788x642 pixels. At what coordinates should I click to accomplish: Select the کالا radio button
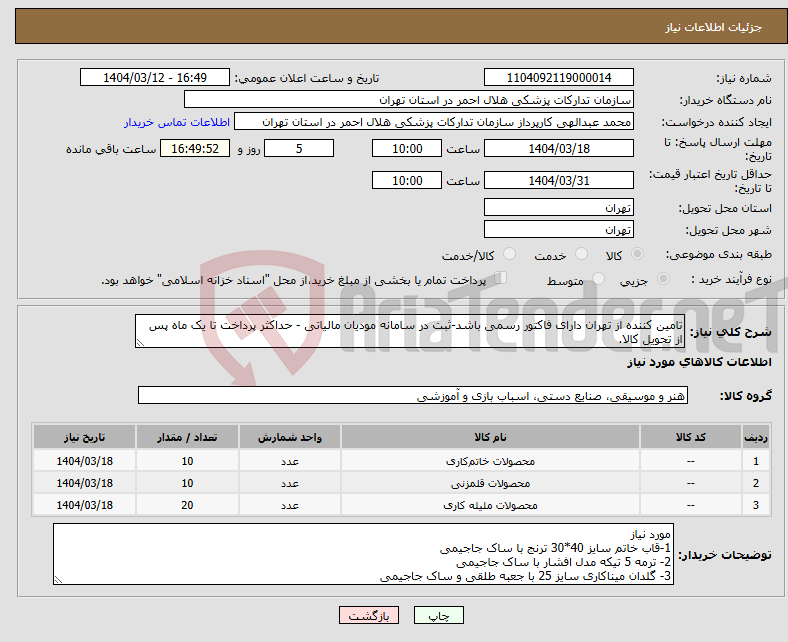pos(637,254)
